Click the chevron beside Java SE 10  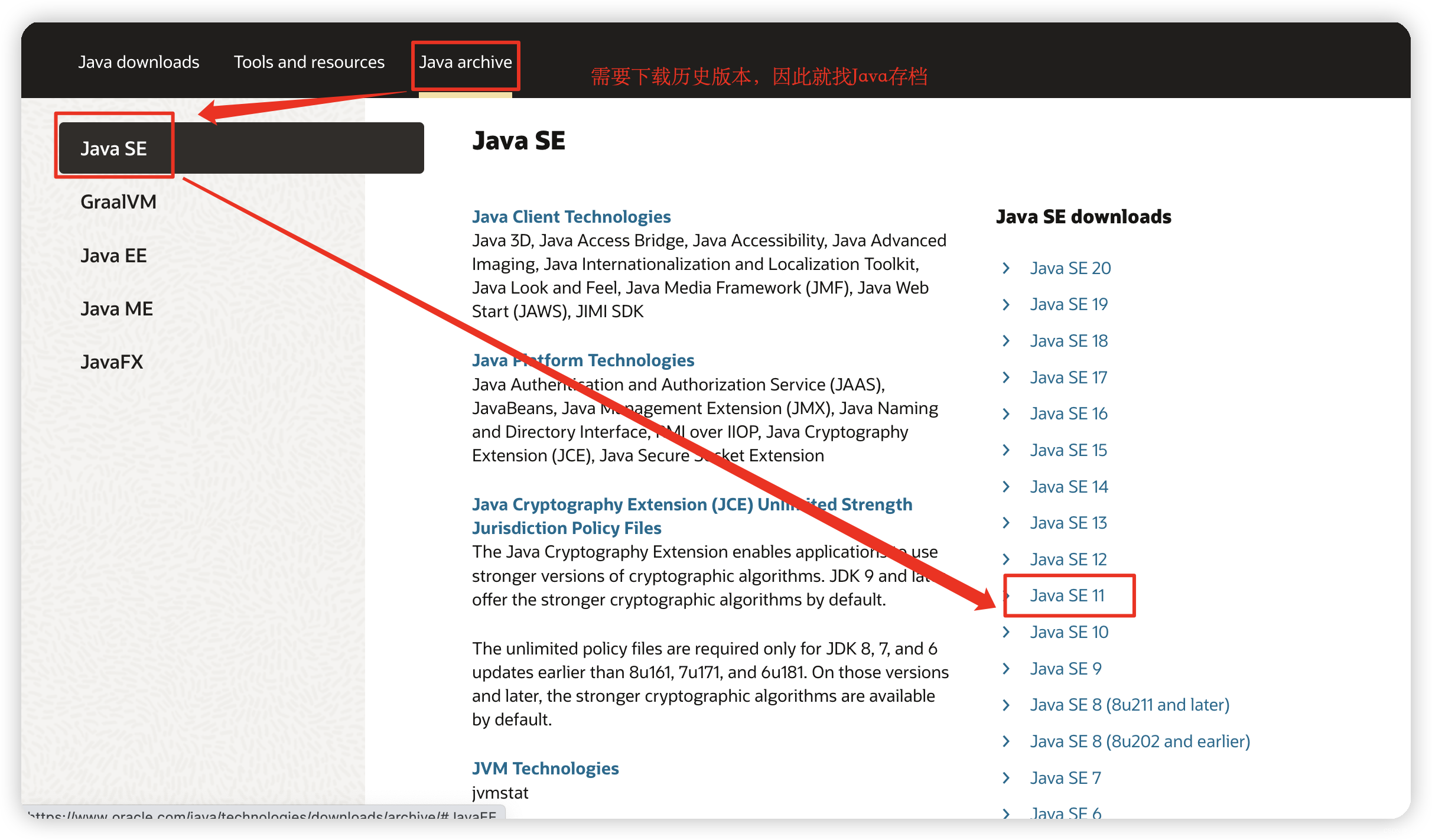pos(1006,632)
